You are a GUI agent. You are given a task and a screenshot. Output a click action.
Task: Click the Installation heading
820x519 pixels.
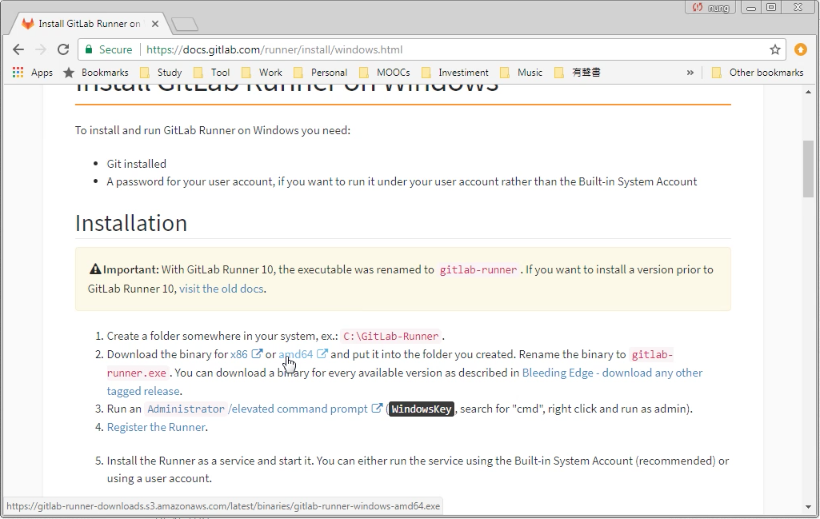[x=131, y=223]
